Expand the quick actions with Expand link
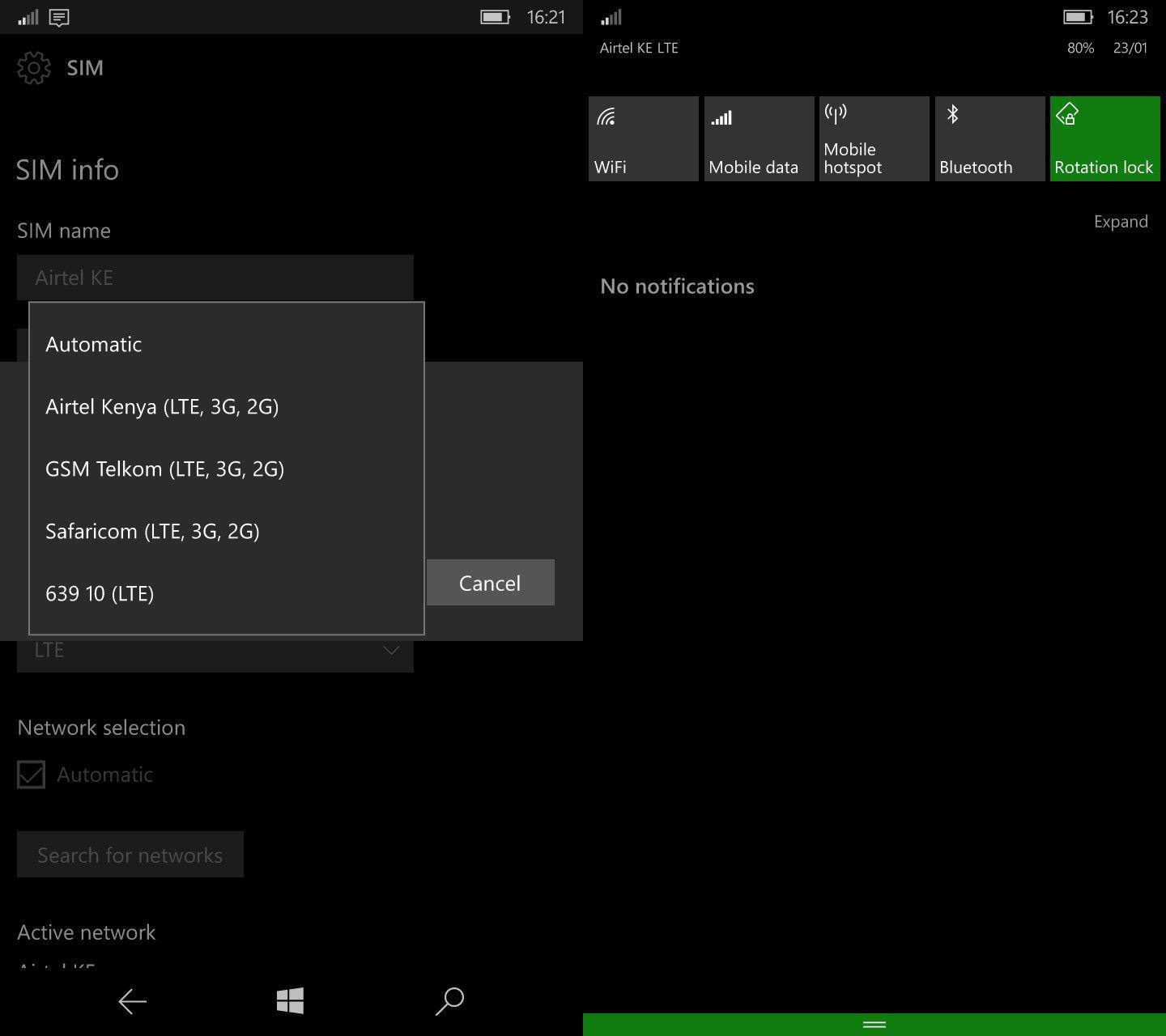Screen dimensions: 1166x1036 [x=1121, y=222]
